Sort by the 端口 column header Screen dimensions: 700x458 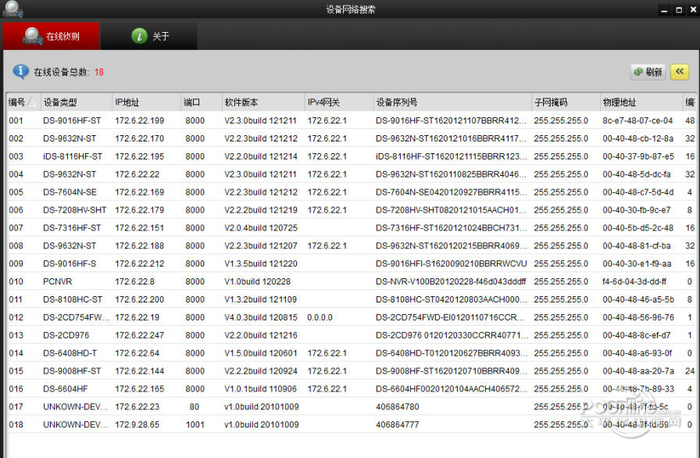click(x=201, y=102)
